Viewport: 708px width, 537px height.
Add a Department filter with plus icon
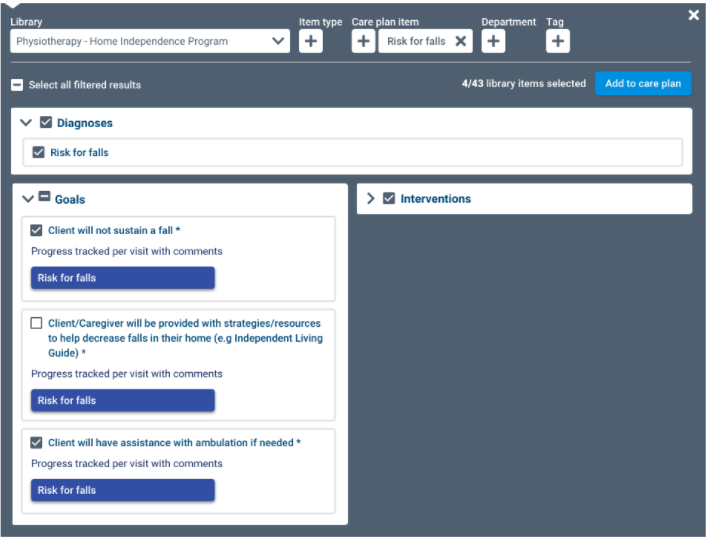click(493, 41)
